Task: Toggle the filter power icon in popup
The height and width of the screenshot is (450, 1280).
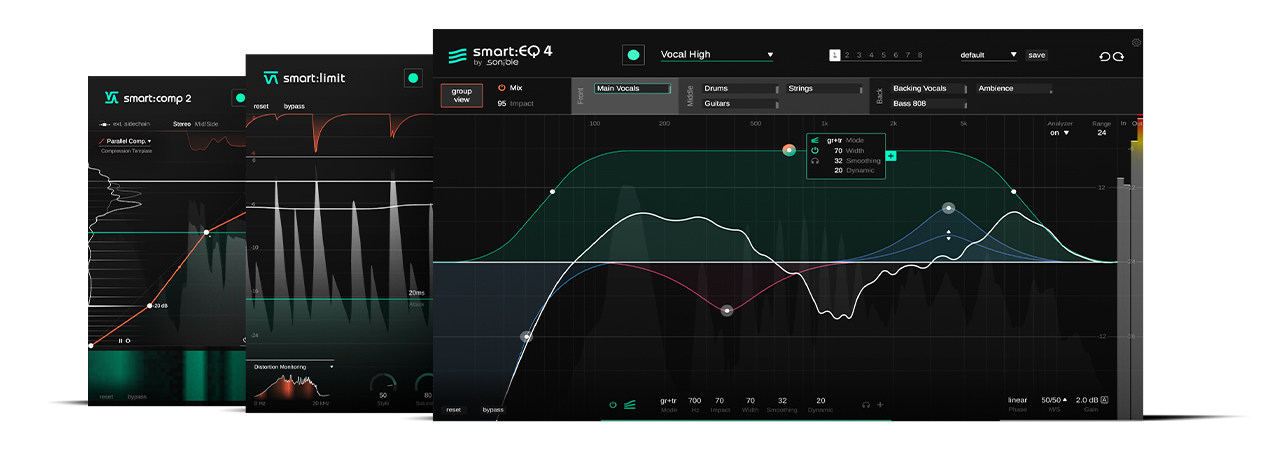Action: click(x=815, y=150)
